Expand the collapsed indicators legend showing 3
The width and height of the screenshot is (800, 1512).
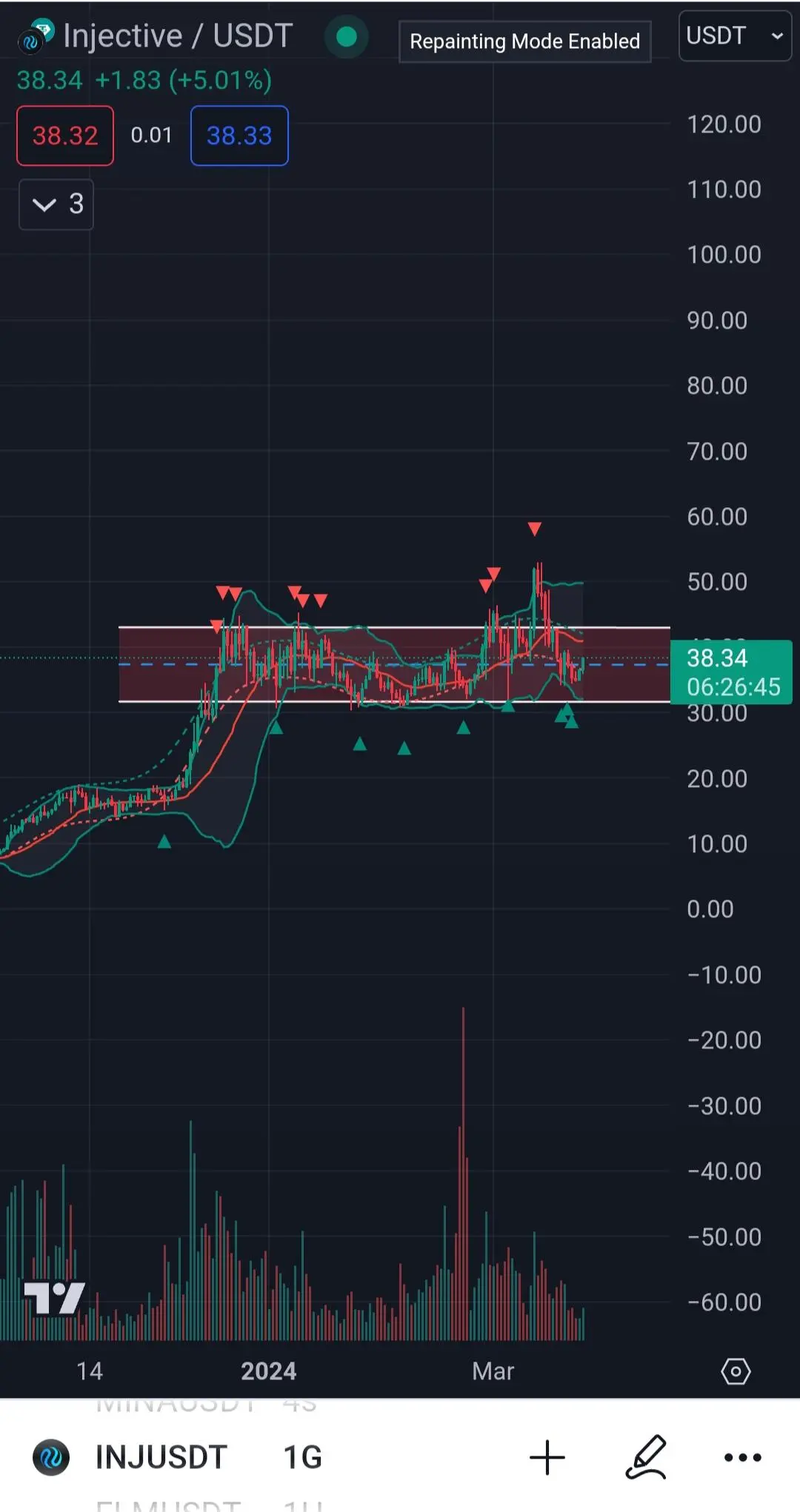click(x=56, y=204)
